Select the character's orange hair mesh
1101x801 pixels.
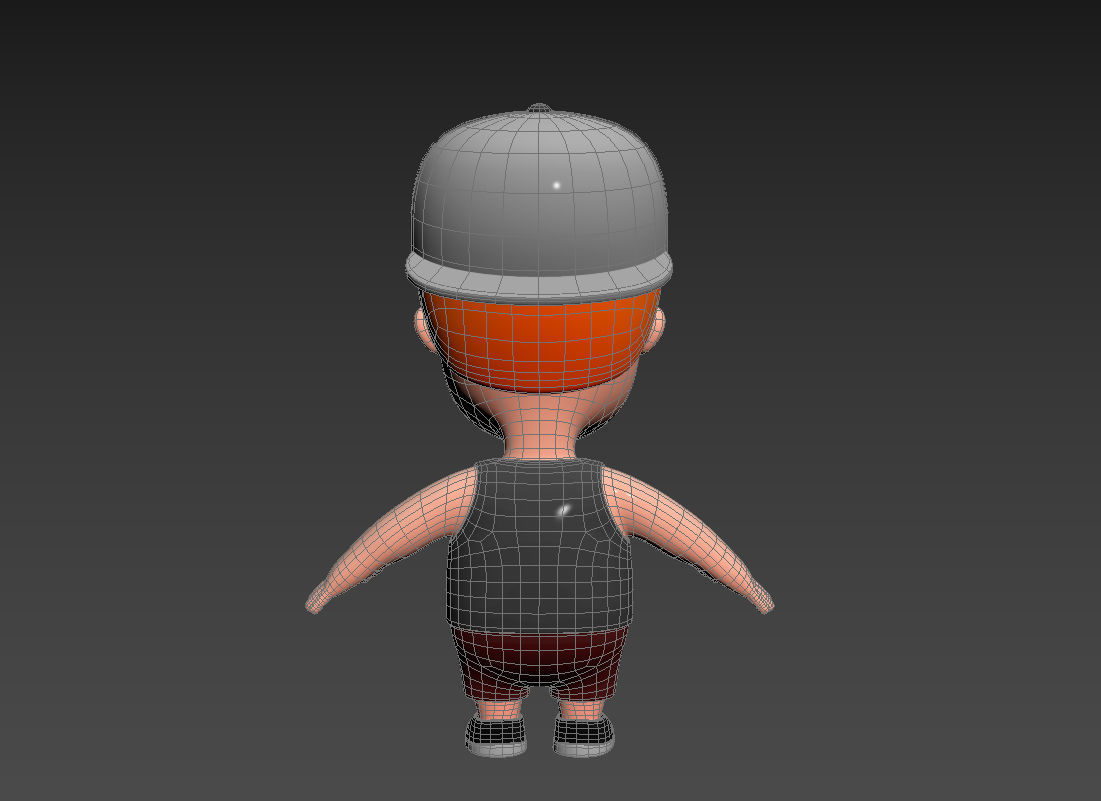click(x=539, y=343)
